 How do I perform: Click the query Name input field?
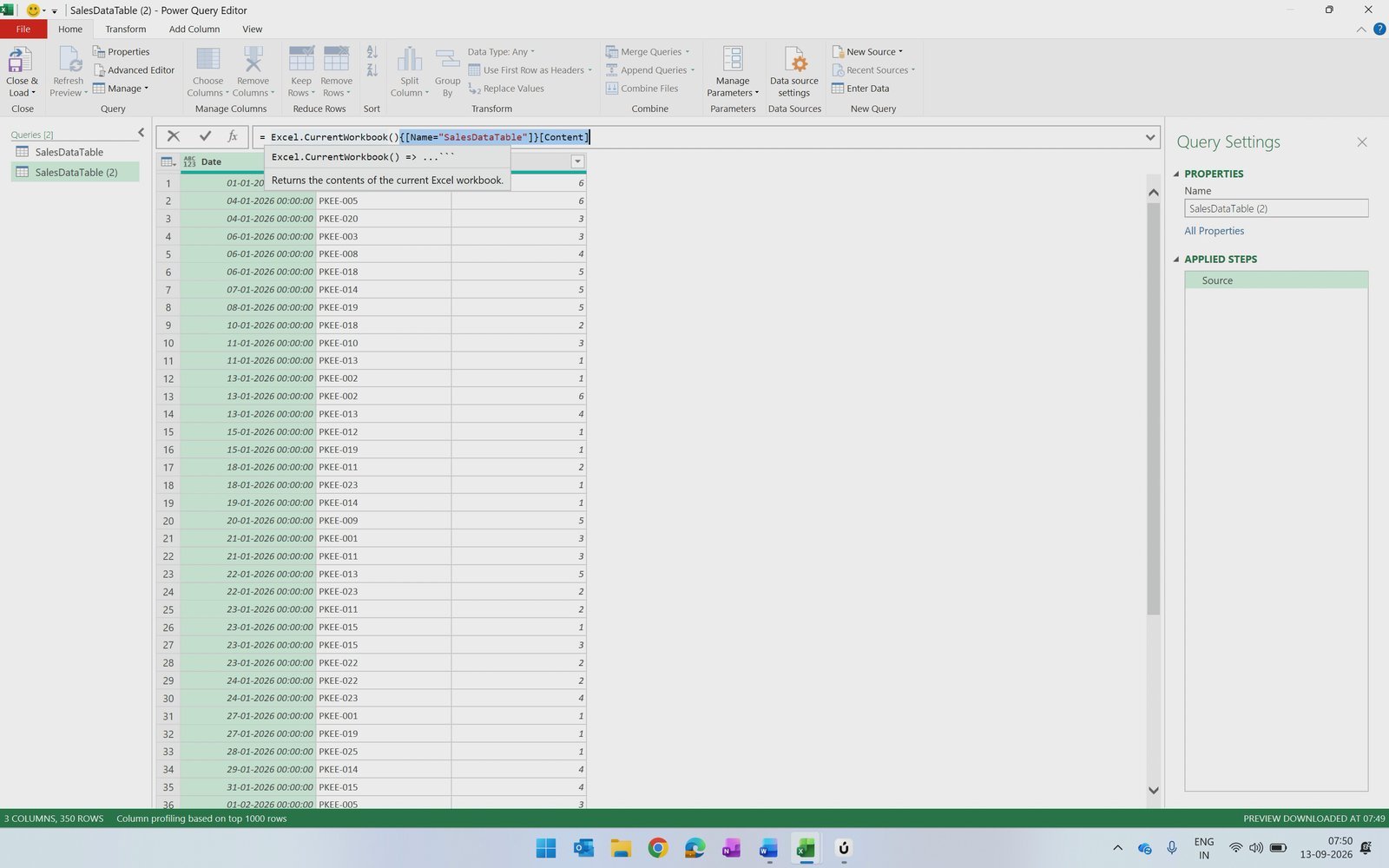tap(1276, 208)
